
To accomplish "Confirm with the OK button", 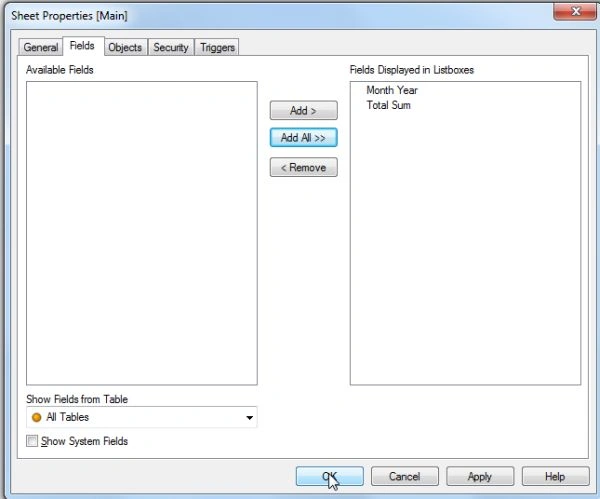I will (329, 476).
